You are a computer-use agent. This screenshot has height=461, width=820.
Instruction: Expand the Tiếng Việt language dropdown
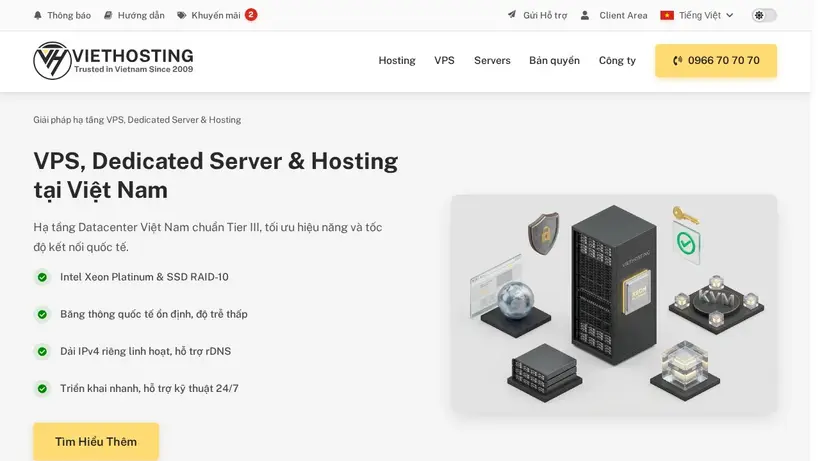click(x=697, y=16)
